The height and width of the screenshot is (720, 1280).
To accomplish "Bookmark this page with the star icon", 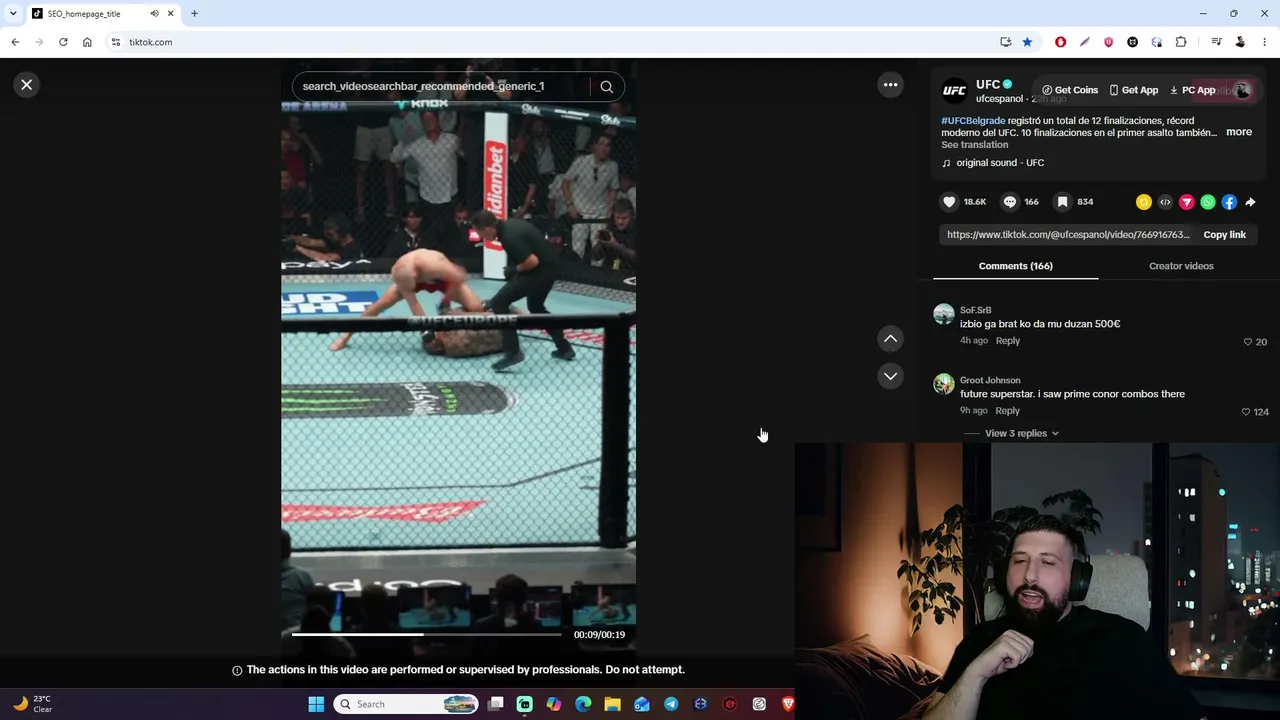I will [x=1027, y=42].
